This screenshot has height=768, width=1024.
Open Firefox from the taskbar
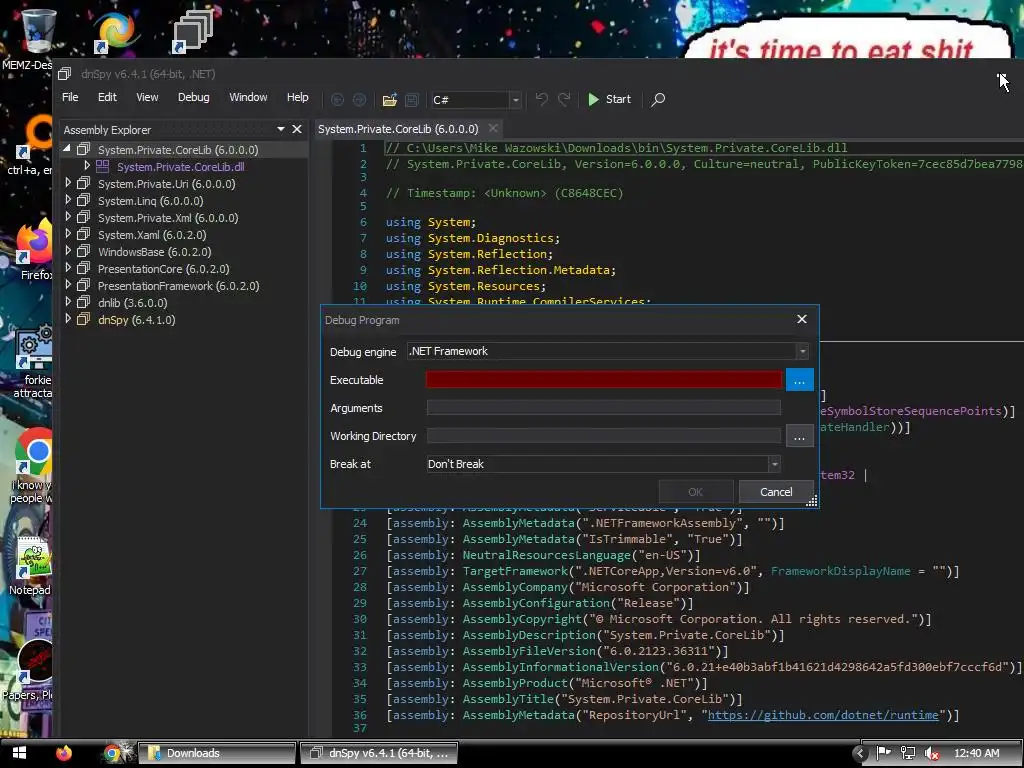click(x=63, y=753)
